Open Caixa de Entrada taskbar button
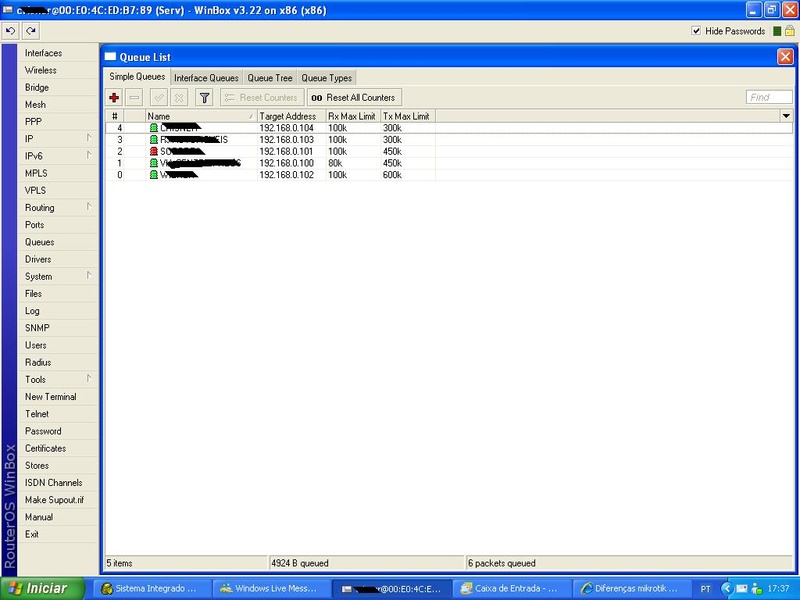Screen dimensions: 800x600 tap(510, 588)
